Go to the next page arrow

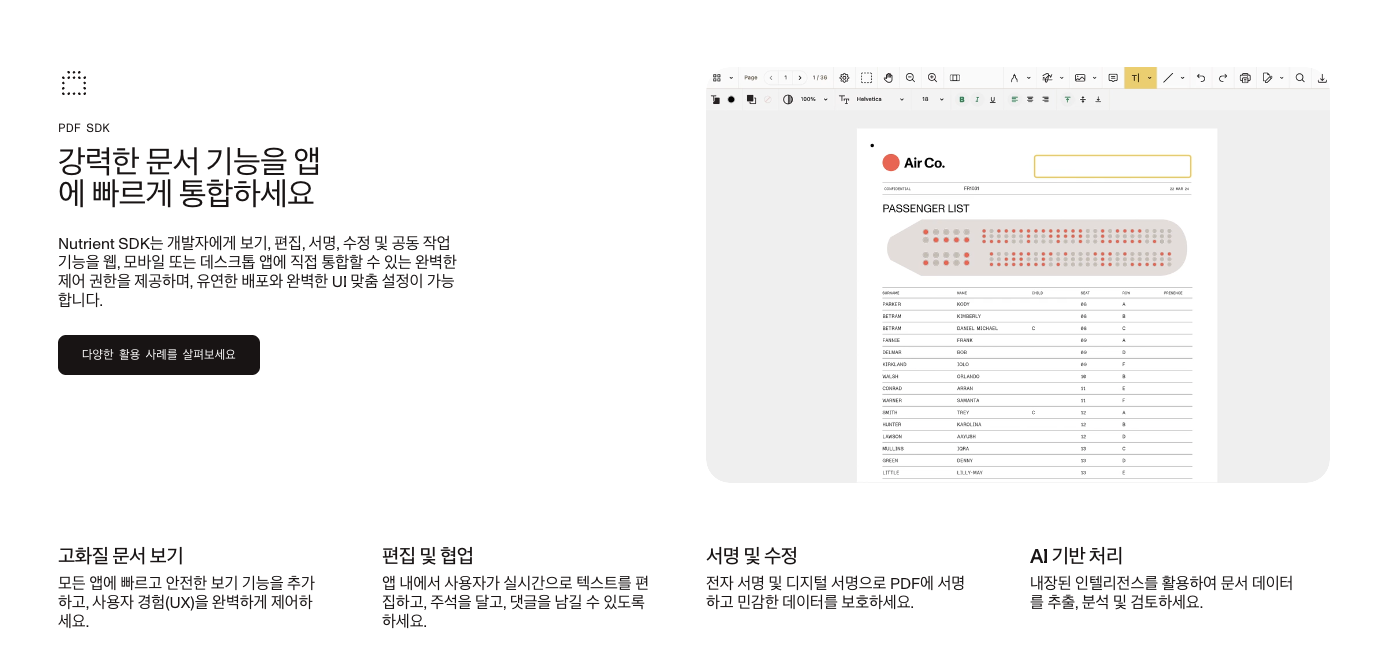tap(800, 78)
